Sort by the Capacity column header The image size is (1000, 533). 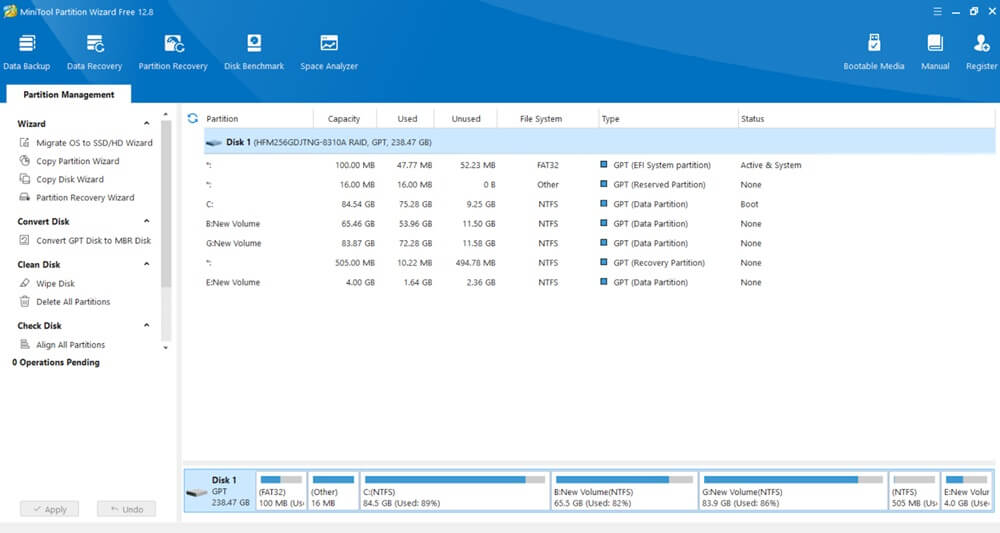345,119
